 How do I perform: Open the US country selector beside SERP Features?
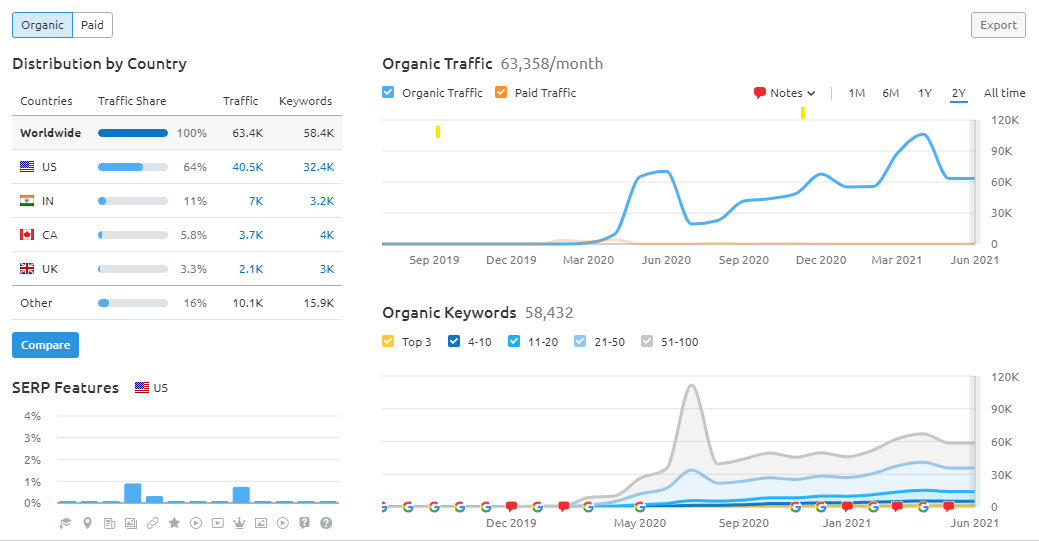pyautogui.click(x=151, y=388)
